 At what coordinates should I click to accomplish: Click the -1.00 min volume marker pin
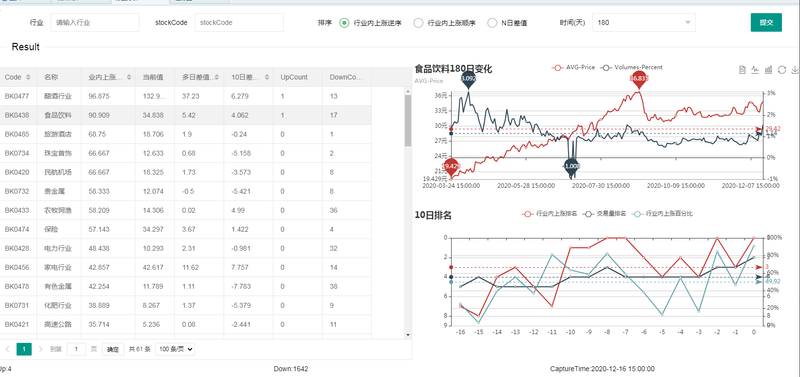coord(571,167)
